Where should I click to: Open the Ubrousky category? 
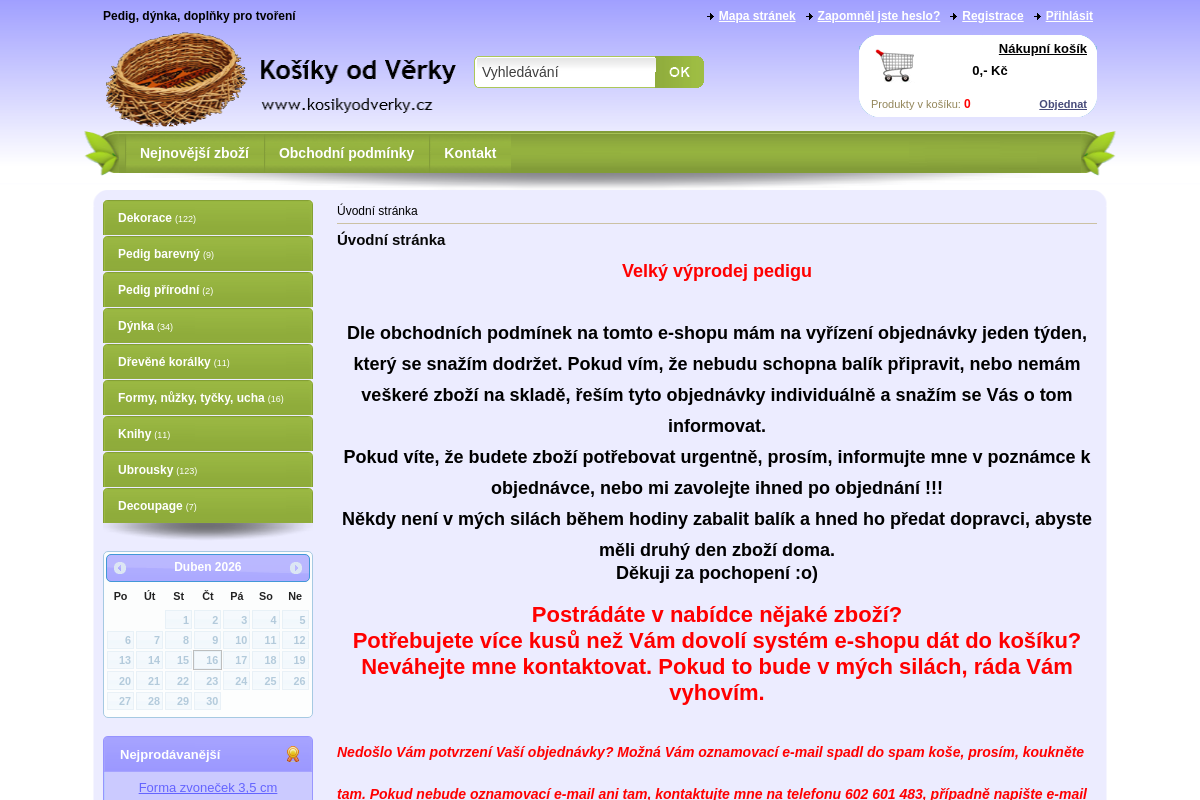tap(145, 469)
